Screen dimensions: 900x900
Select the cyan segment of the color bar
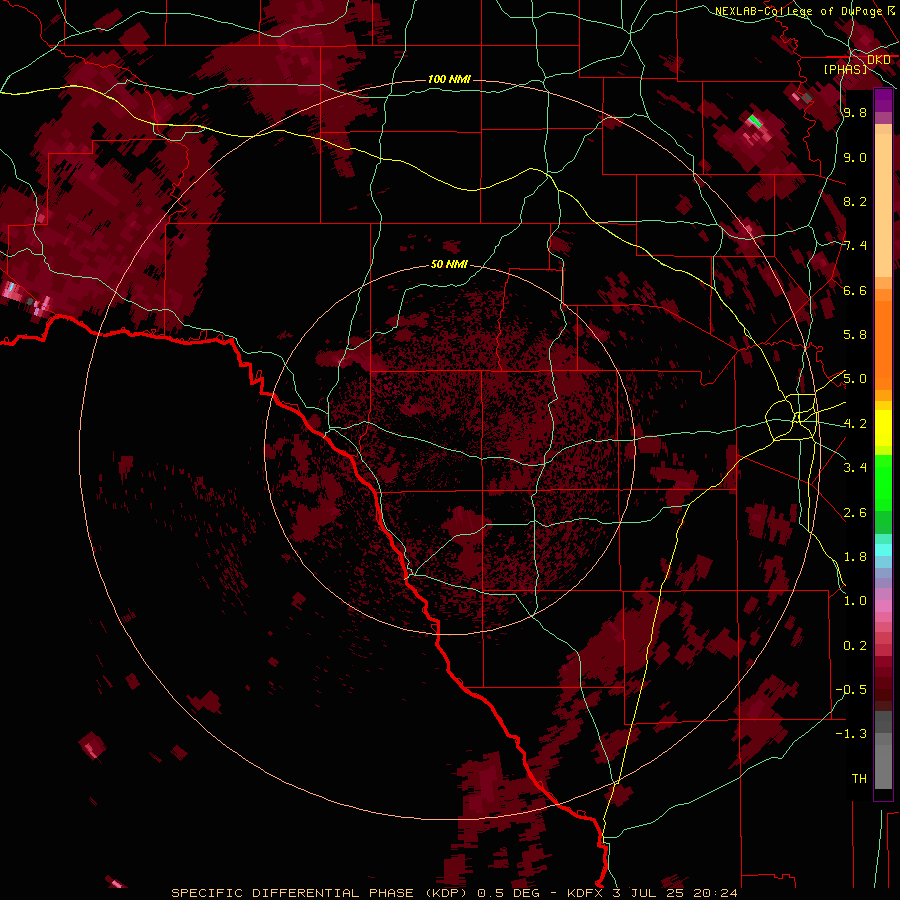coord(883,550)
